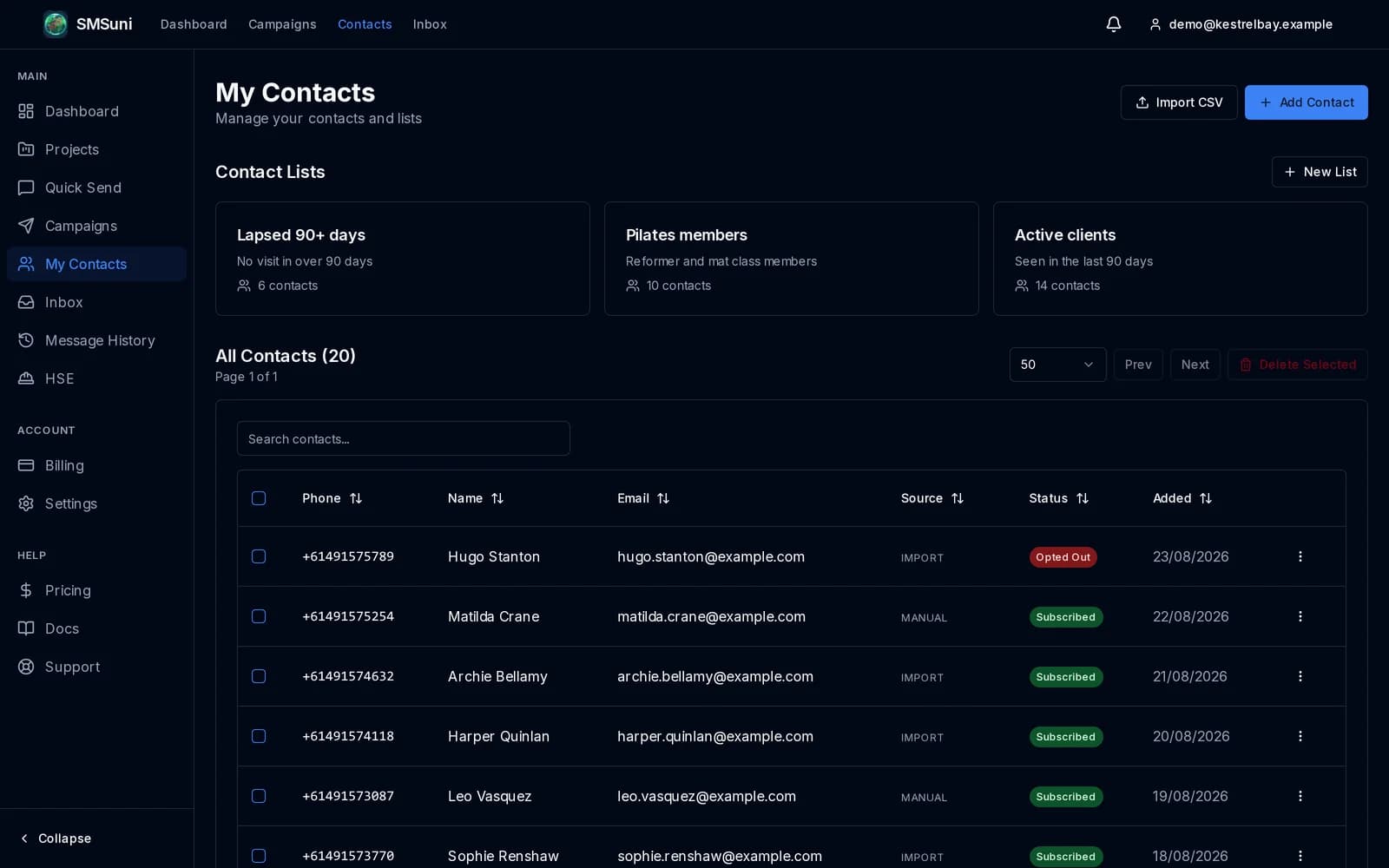Image resolution: width=1389 pixels, height=868 pixels.
Task: Go to Projects in the sidebar
Action: (96, 149)
